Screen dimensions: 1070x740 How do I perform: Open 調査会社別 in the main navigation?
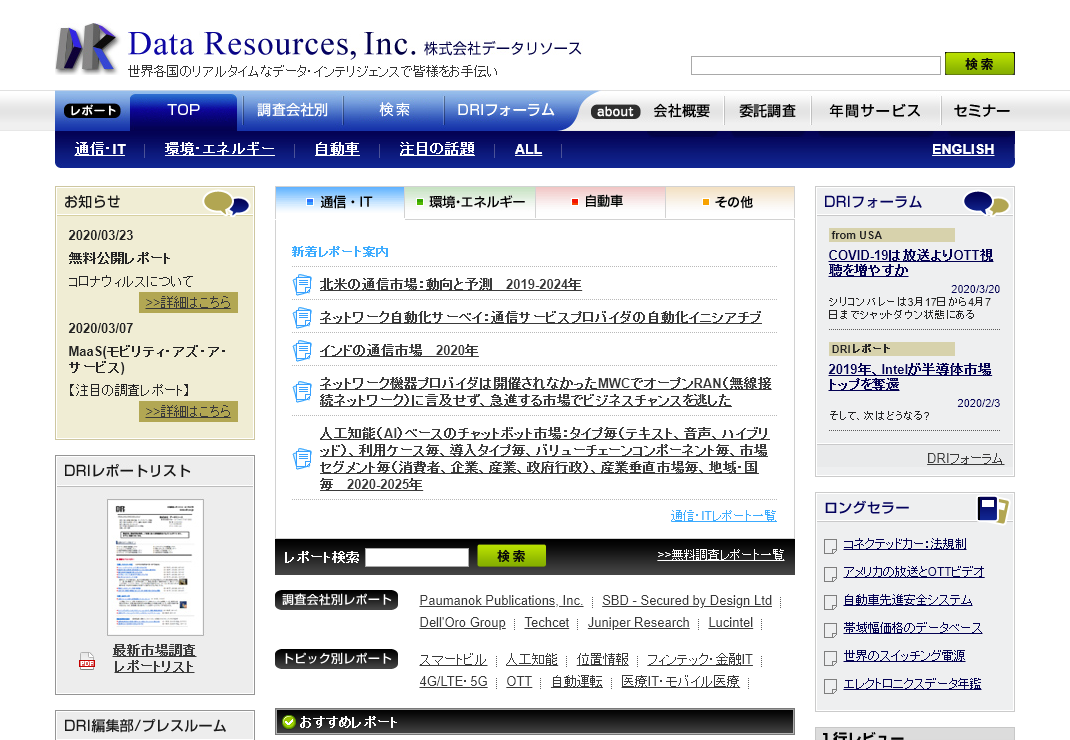click(x=292, y=111)
